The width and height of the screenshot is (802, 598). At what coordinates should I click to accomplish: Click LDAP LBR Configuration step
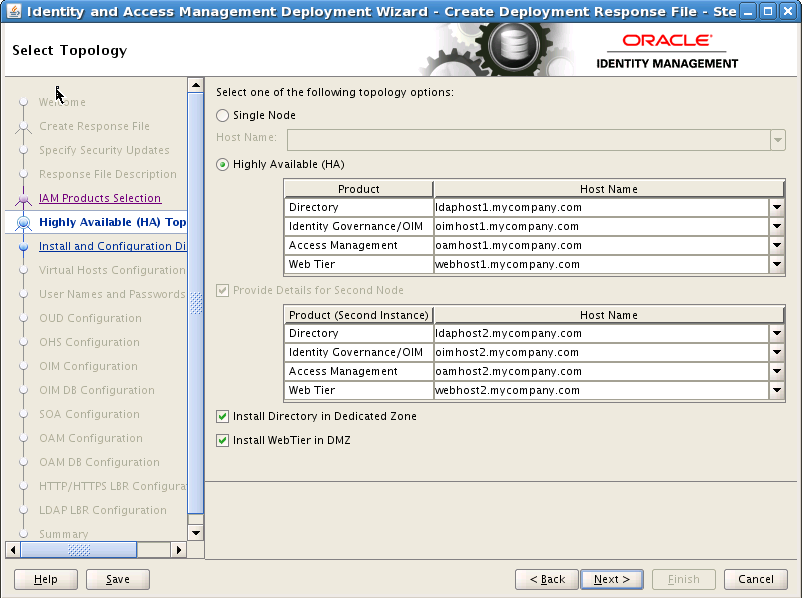point(103,511)
